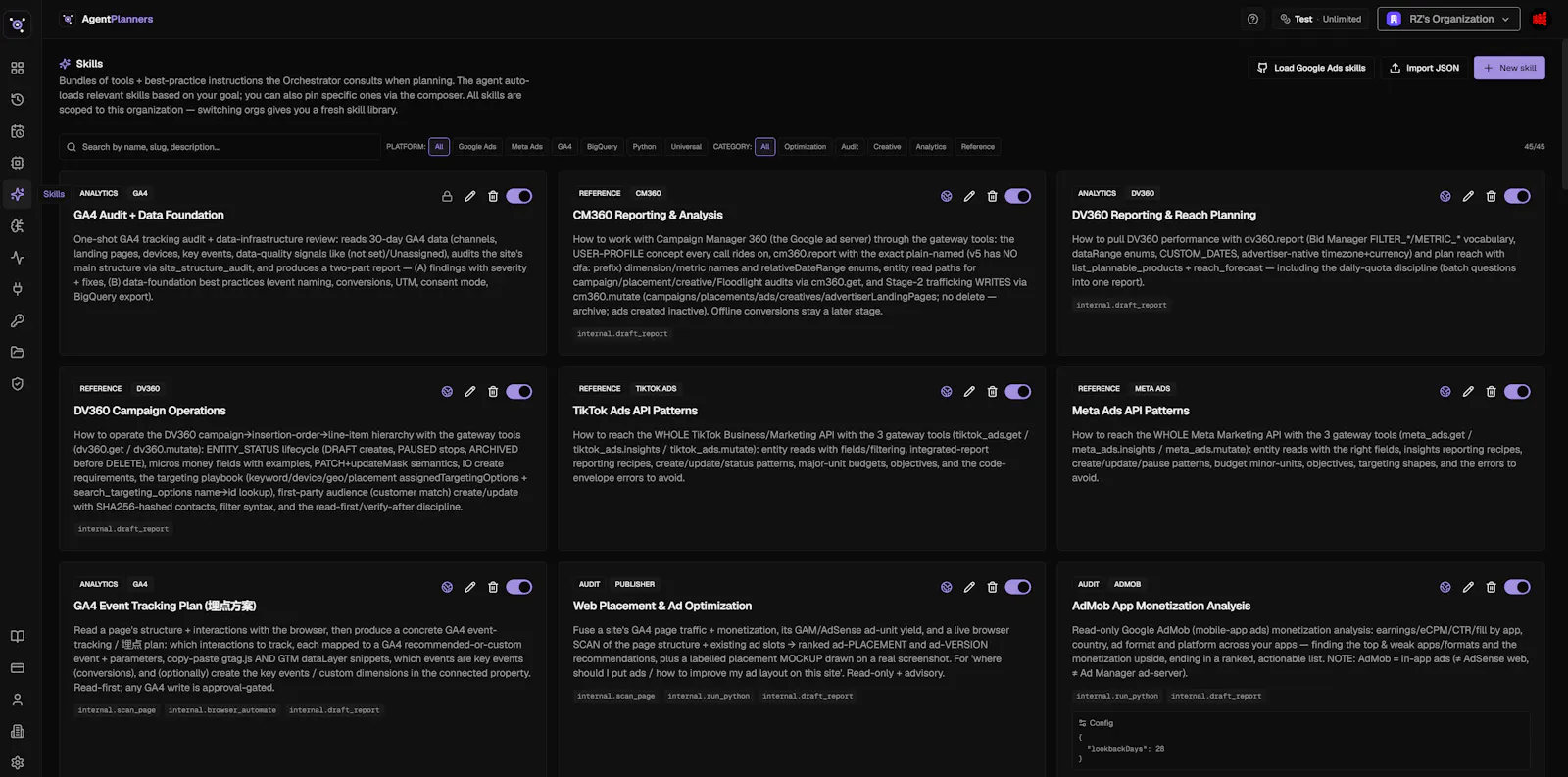Click the New skill button
The height and width of the screenshot is (777, 1568).
1509,68
